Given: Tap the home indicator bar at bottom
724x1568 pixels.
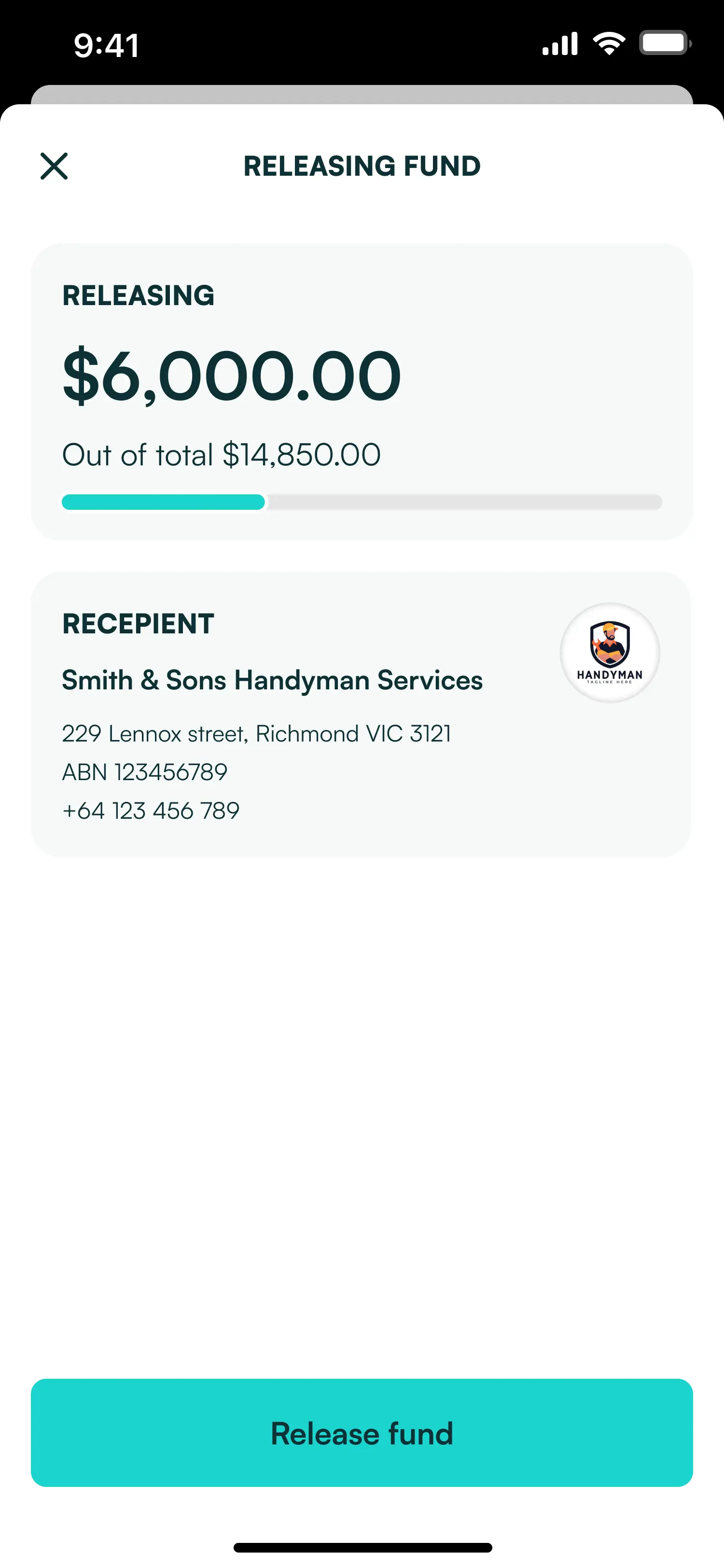Looking at the screenshot, I should tap(362, 1548).
